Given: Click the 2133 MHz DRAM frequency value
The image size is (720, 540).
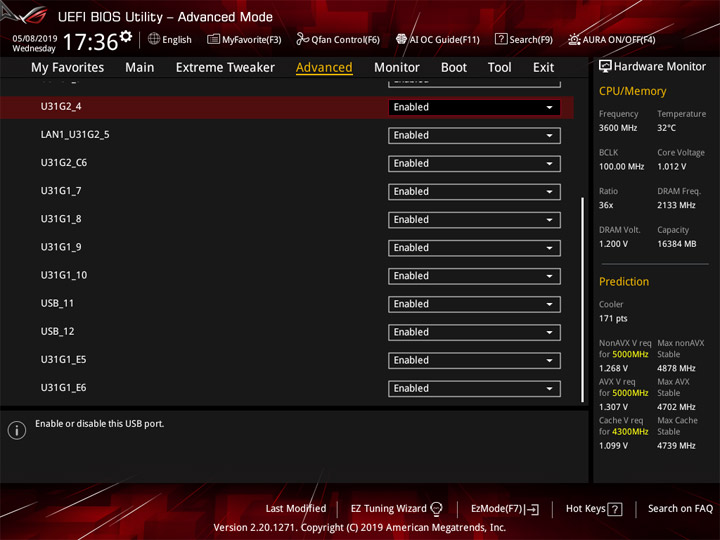Looking at the screenshot, I should (x=676, y=205).
